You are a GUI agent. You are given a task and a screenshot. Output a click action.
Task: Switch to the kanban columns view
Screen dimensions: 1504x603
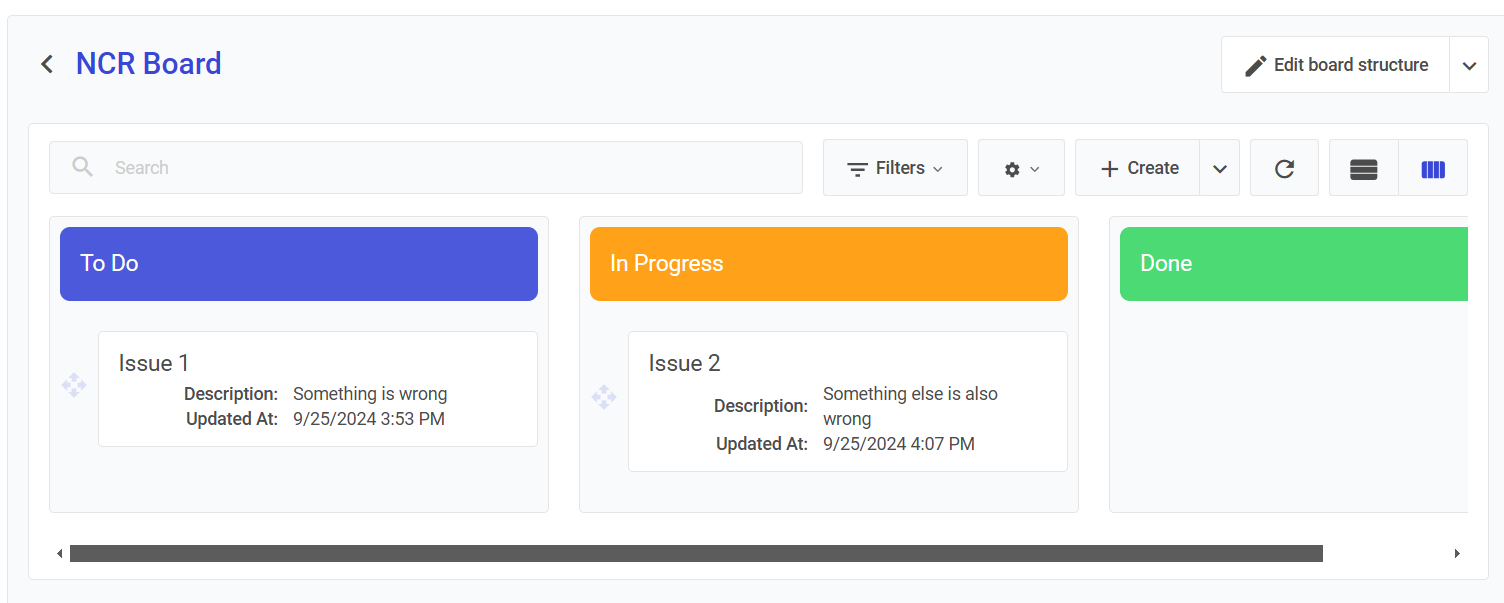(1433, 169)
